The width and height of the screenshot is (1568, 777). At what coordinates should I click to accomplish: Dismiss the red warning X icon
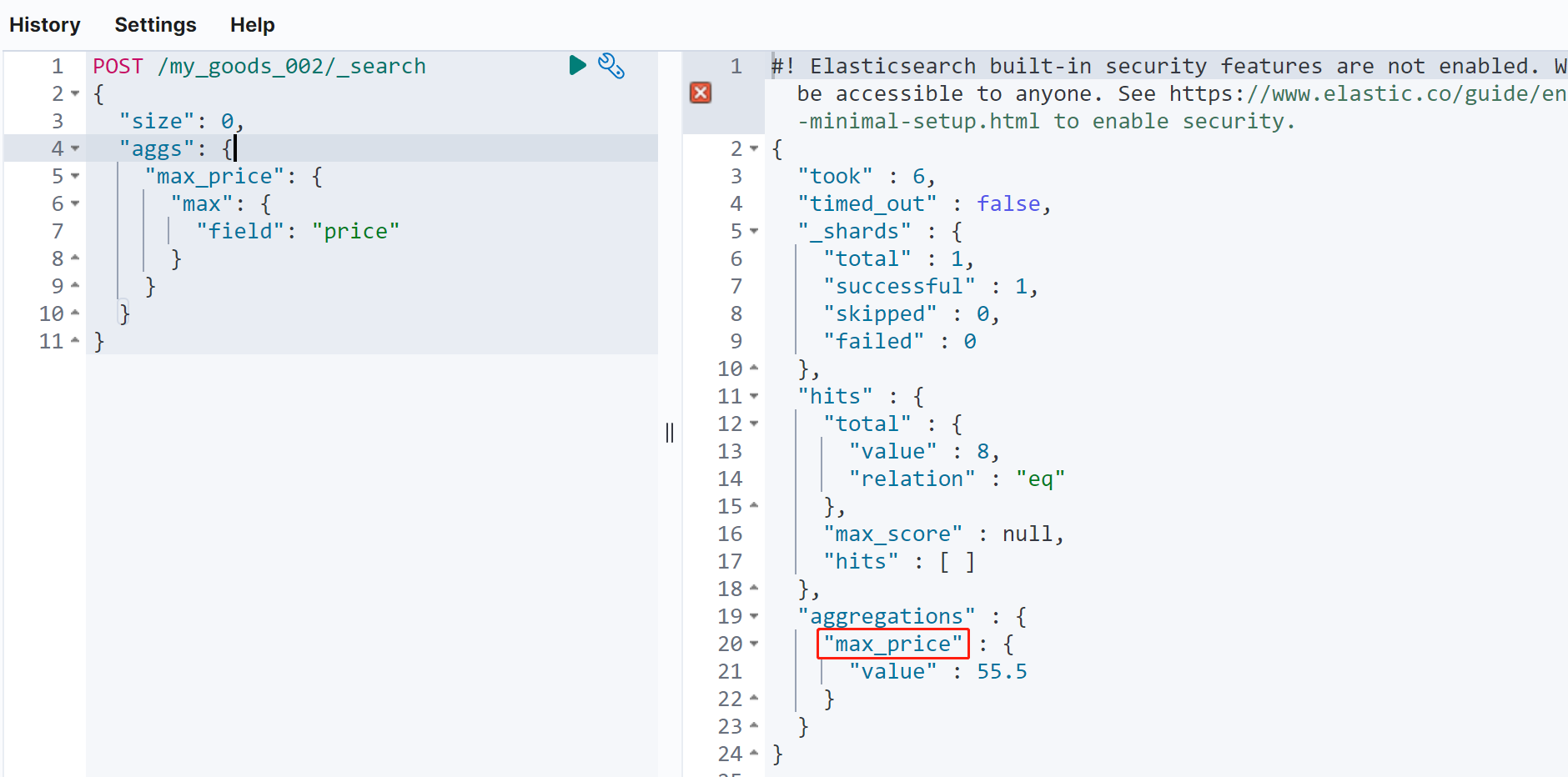701,93
